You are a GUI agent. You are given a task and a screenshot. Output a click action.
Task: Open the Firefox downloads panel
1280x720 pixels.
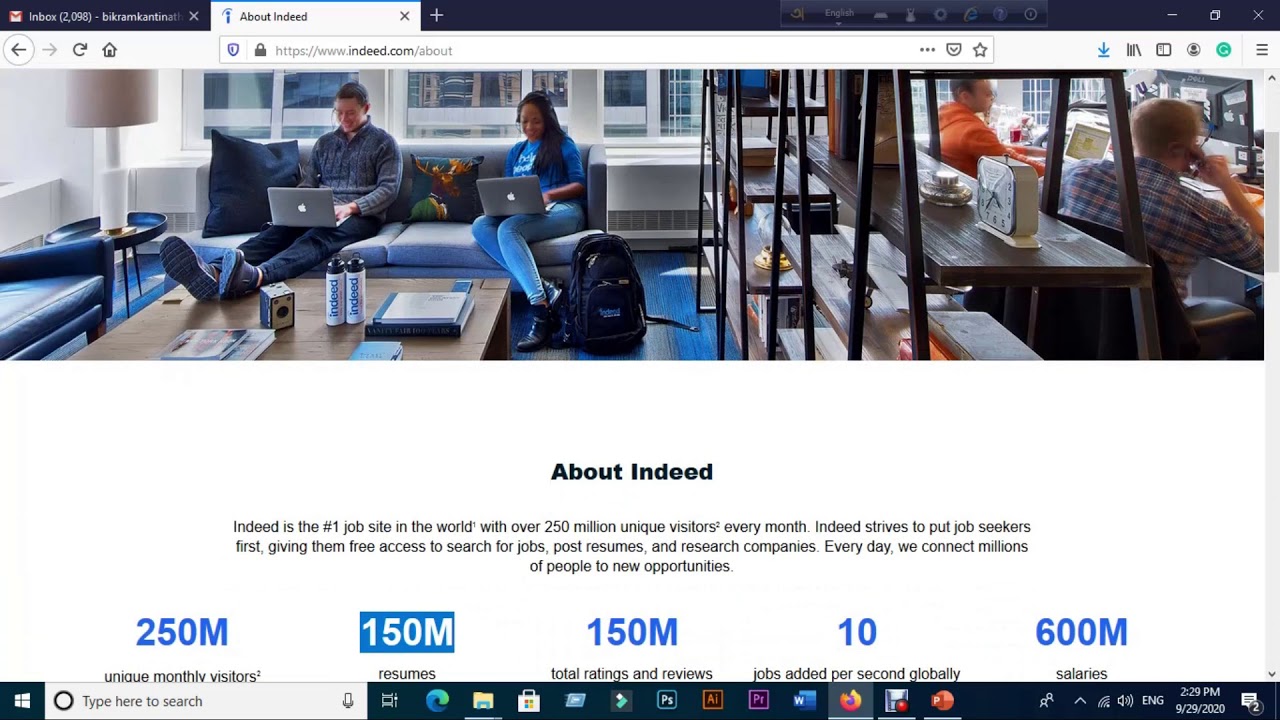point(1103,50)
